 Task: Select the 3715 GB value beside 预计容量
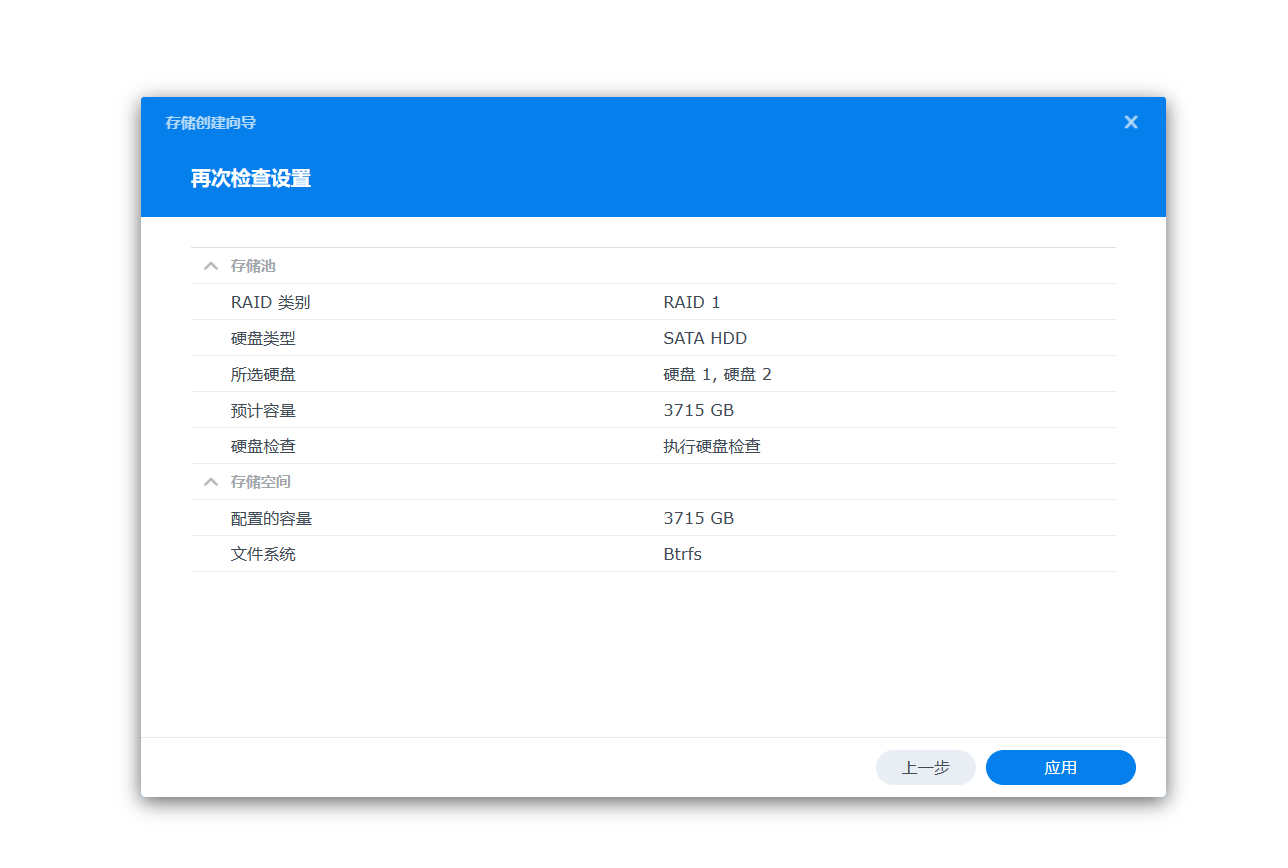[x=699, y=410]
